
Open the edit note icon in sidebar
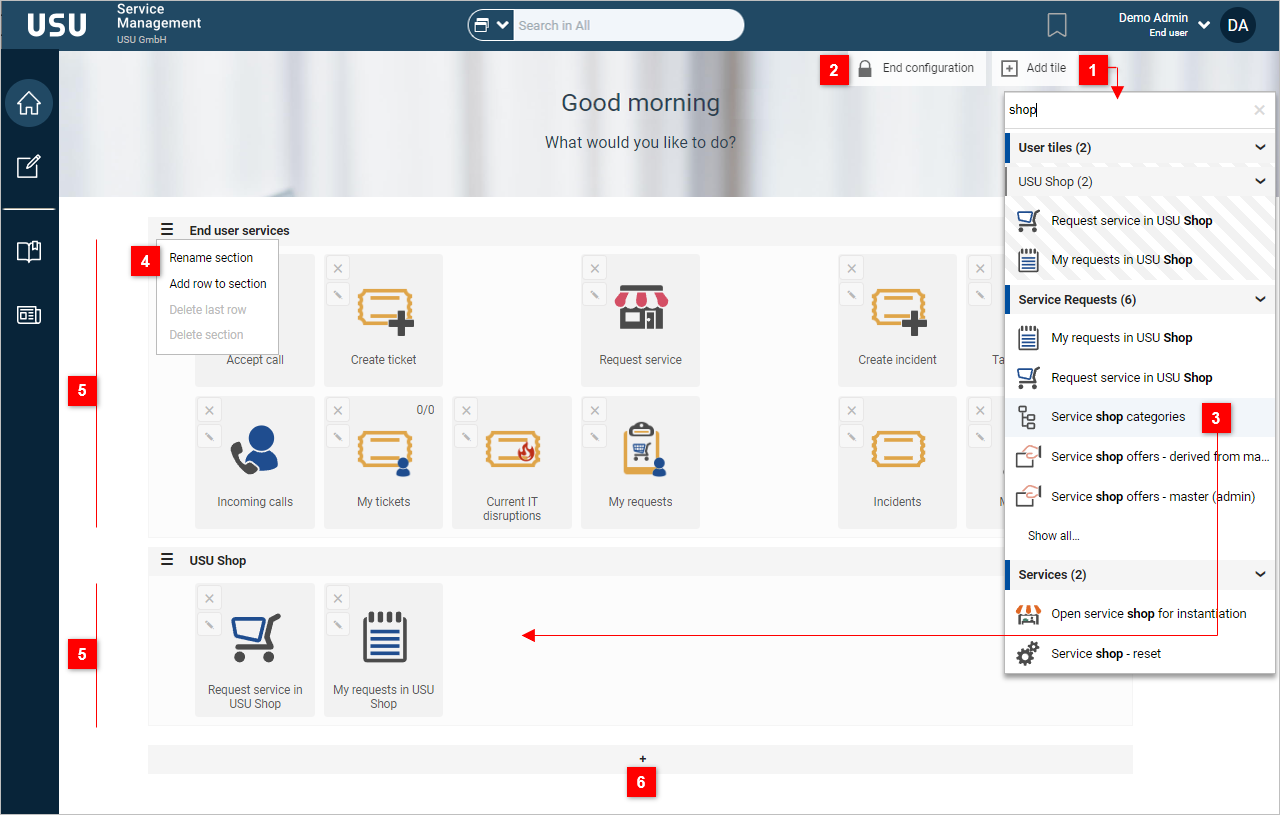pos(29,167)
